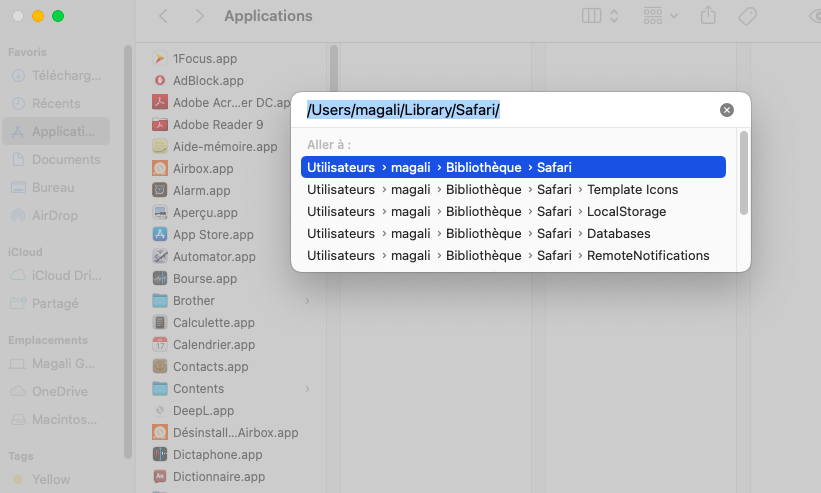Open the group-by options dropdown
The height and width of the screenshot is (493, 821).
click(x=660, y=16)
